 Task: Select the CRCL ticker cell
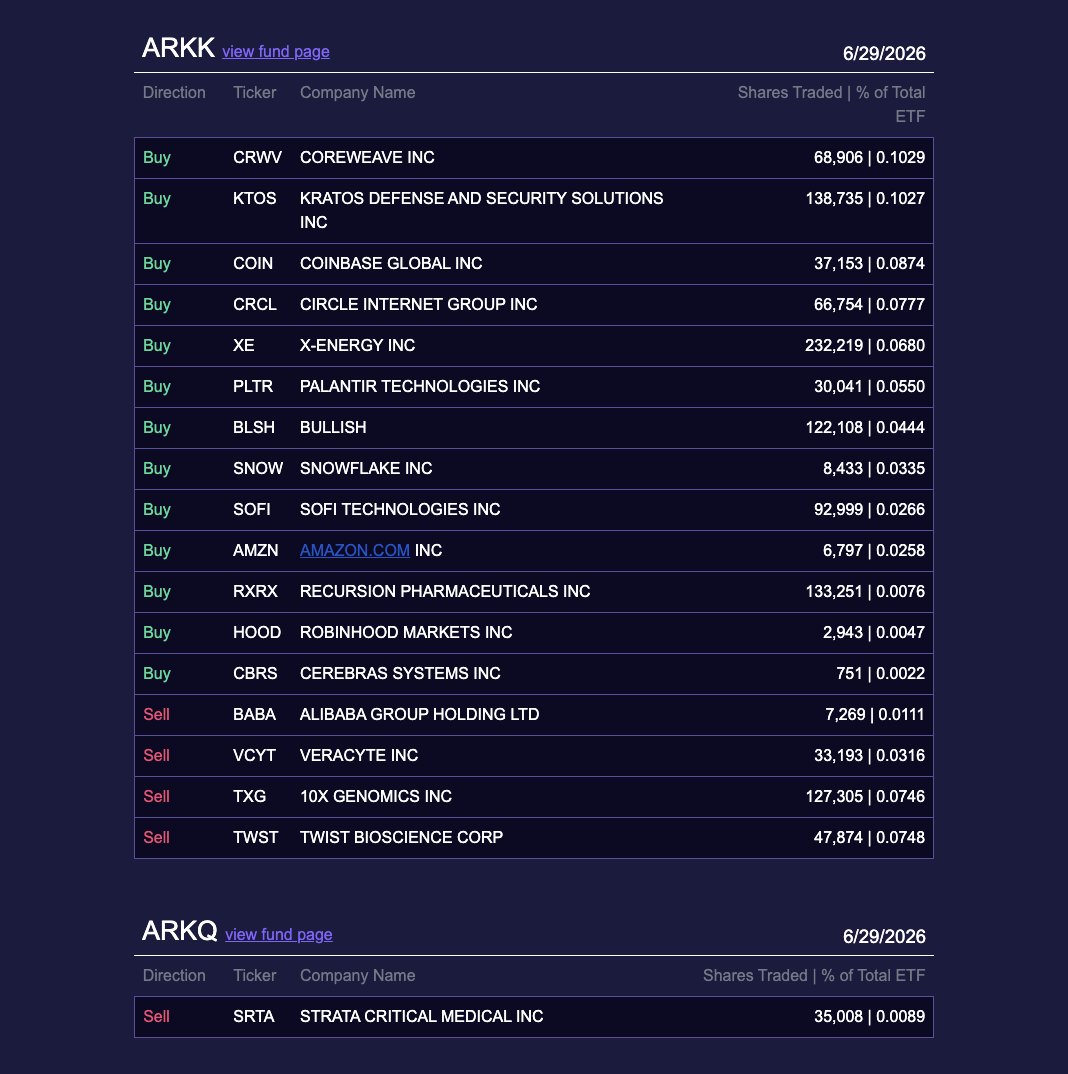tap(255, 305)
